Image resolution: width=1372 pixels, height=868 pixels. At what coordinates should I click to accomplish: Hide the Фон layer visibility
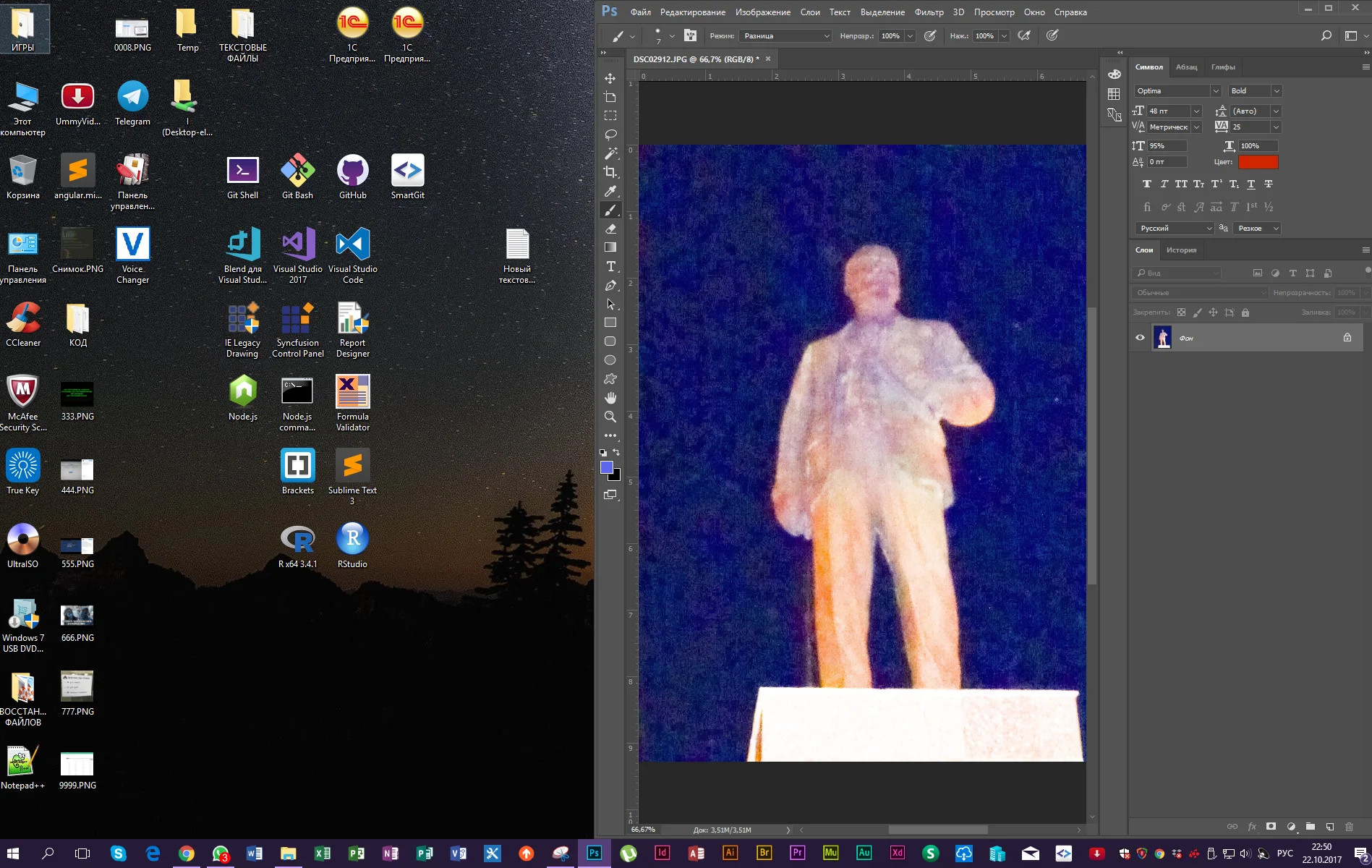point(1141,337)
